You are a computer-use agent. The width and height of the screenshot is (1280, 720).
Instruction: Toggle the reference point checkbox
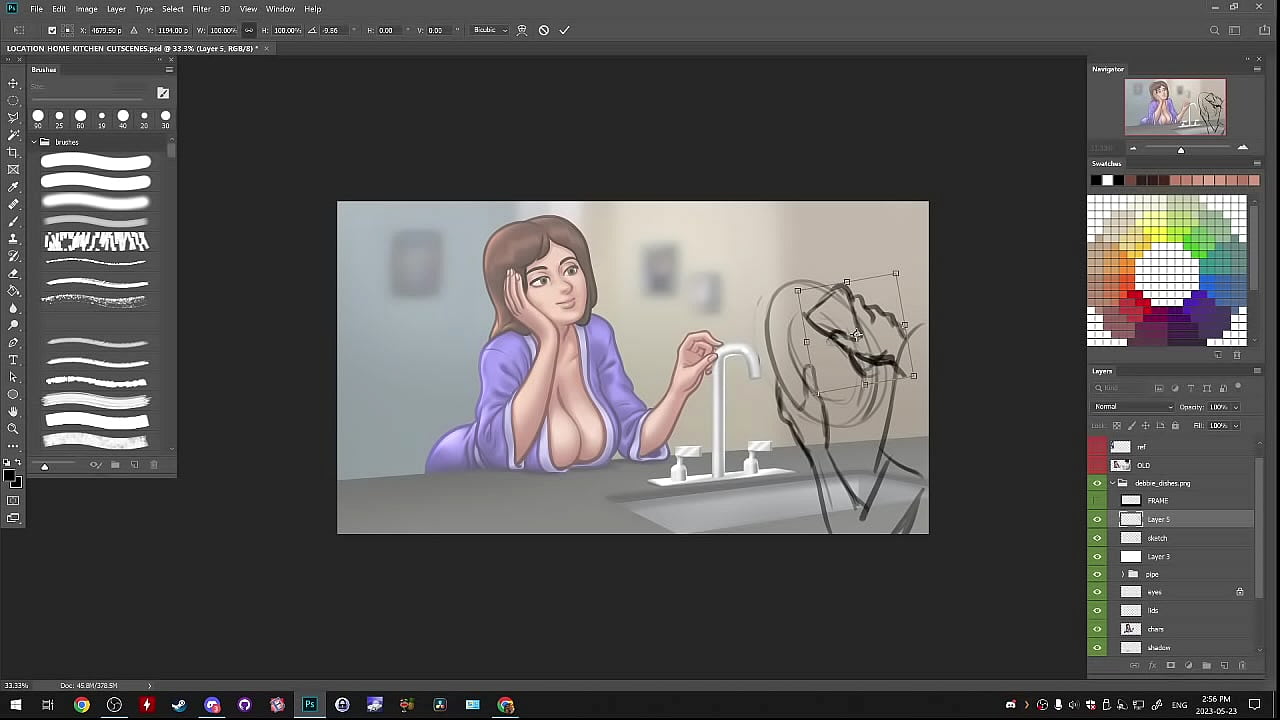tap(52, 30)
